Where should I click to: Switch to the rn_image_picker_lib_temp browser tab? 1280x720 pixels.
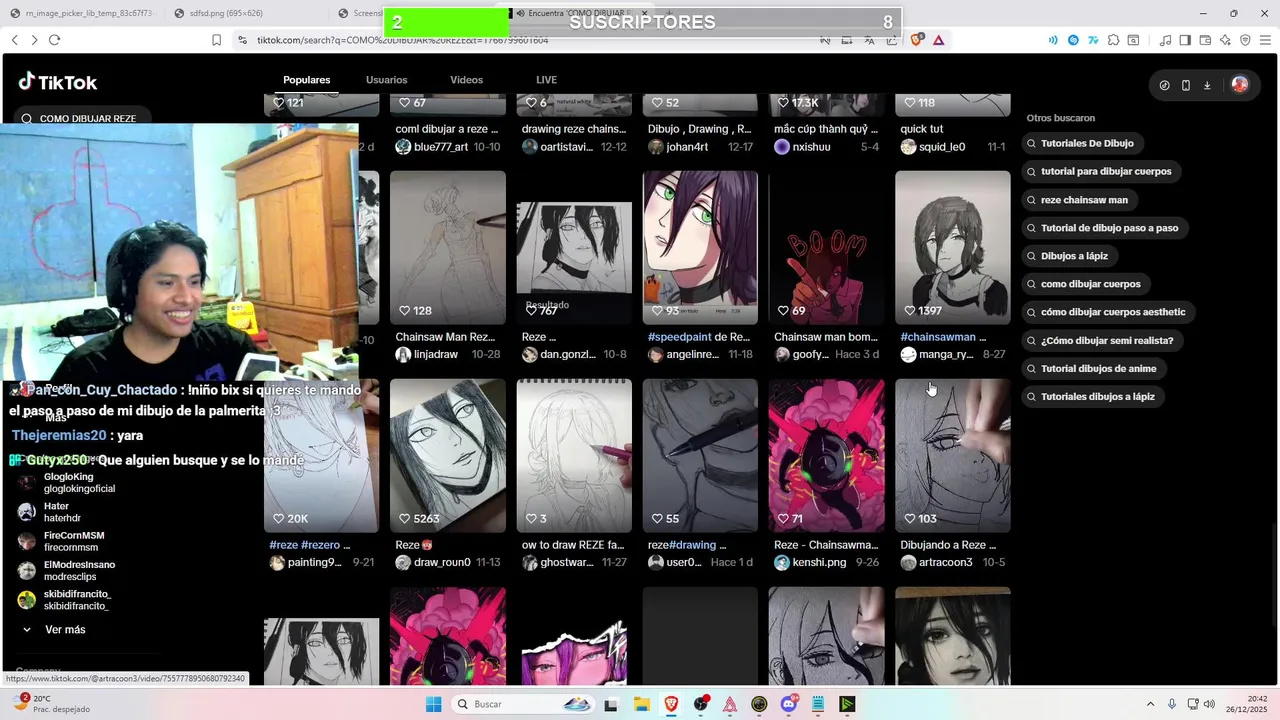point(82,13)
